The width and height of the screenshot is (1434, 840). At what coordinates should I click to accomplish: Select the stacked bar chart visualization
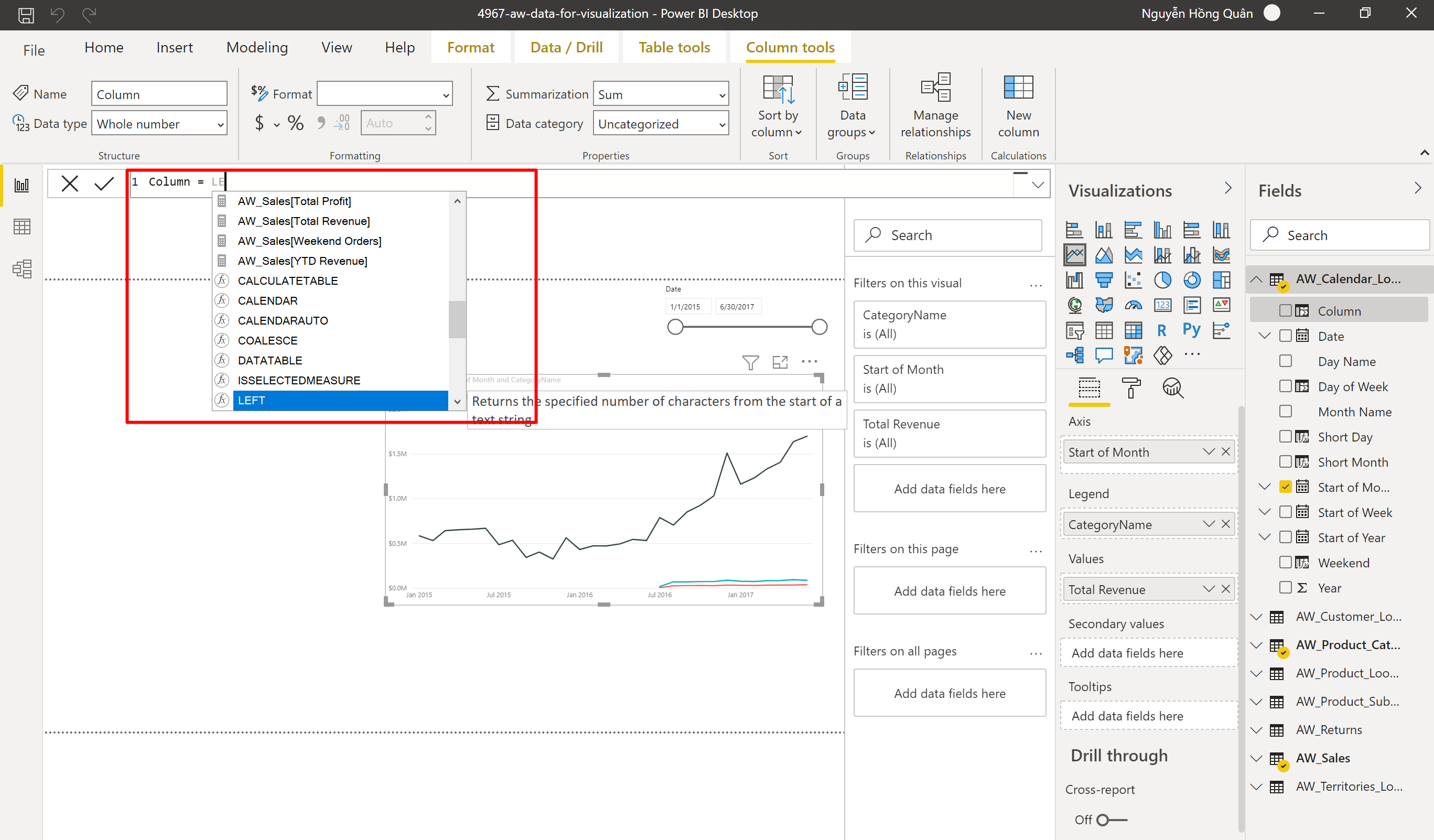click(x=1074, y=230)
